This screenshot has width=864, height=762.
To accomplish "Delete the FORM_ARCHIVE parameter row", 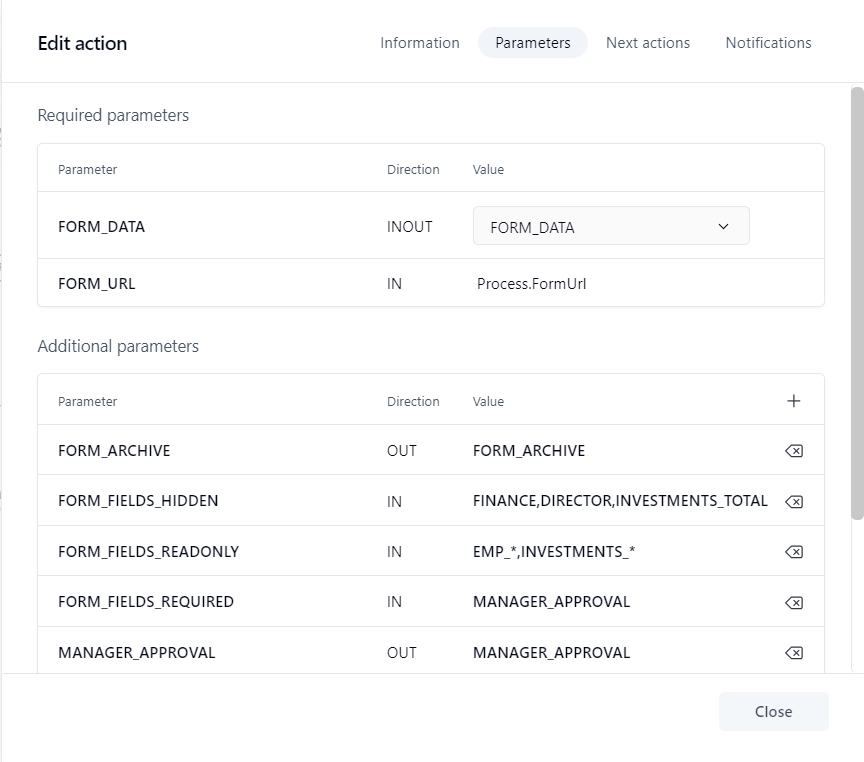I will point(793,451).
